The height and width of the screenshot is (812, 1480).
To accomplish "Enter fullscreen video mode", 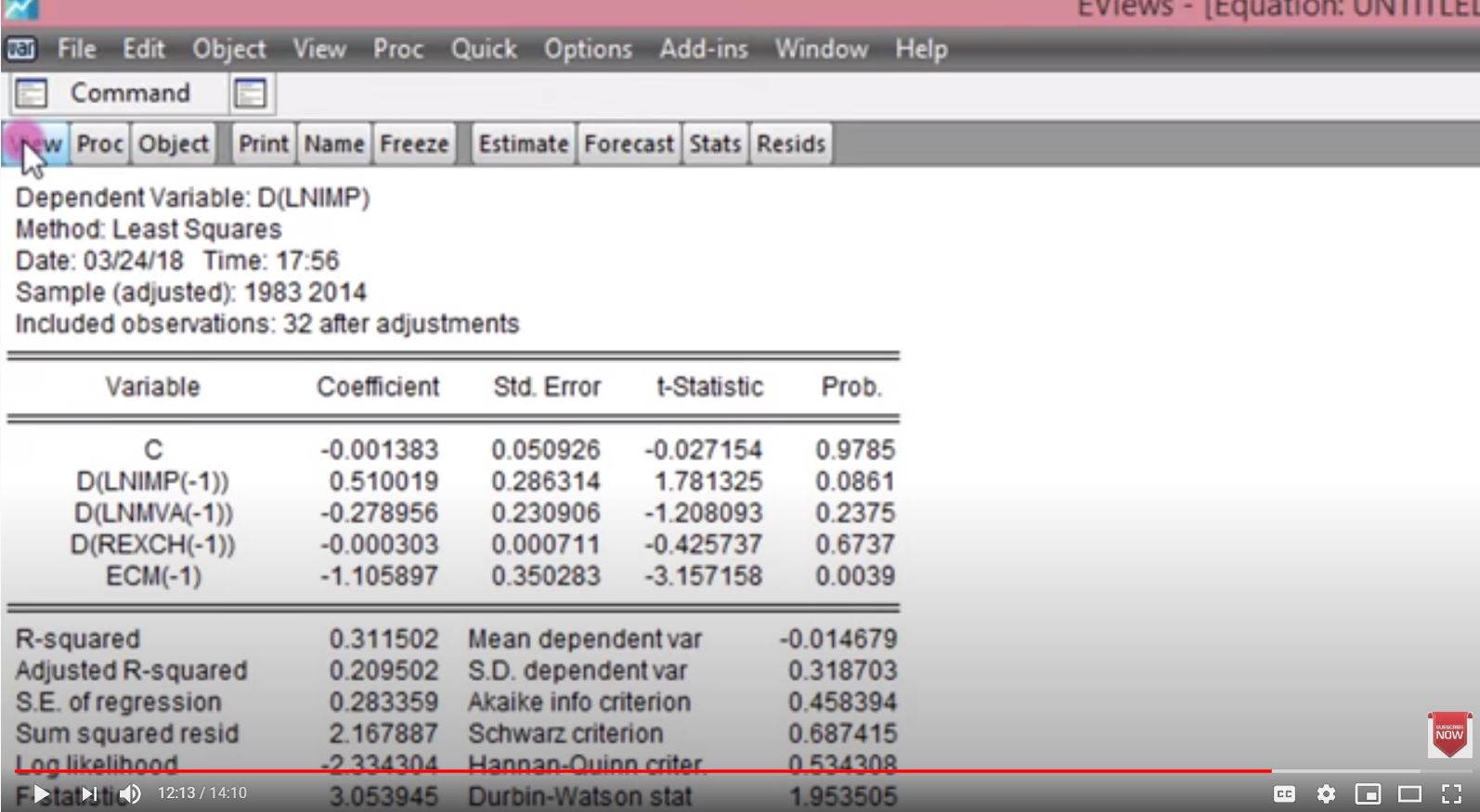I will [1451, 793].
